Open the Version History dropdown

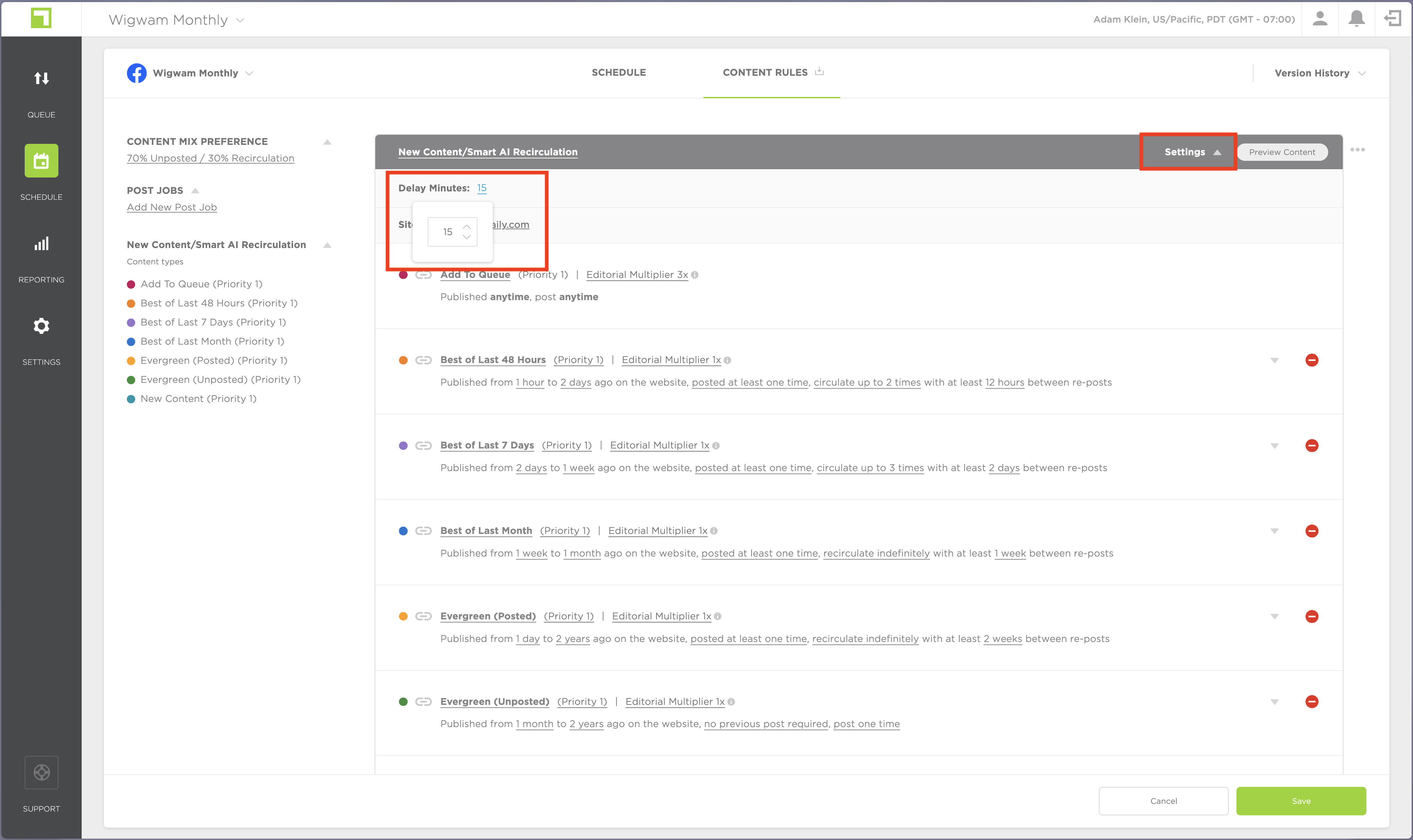(x=1320, y=73)
